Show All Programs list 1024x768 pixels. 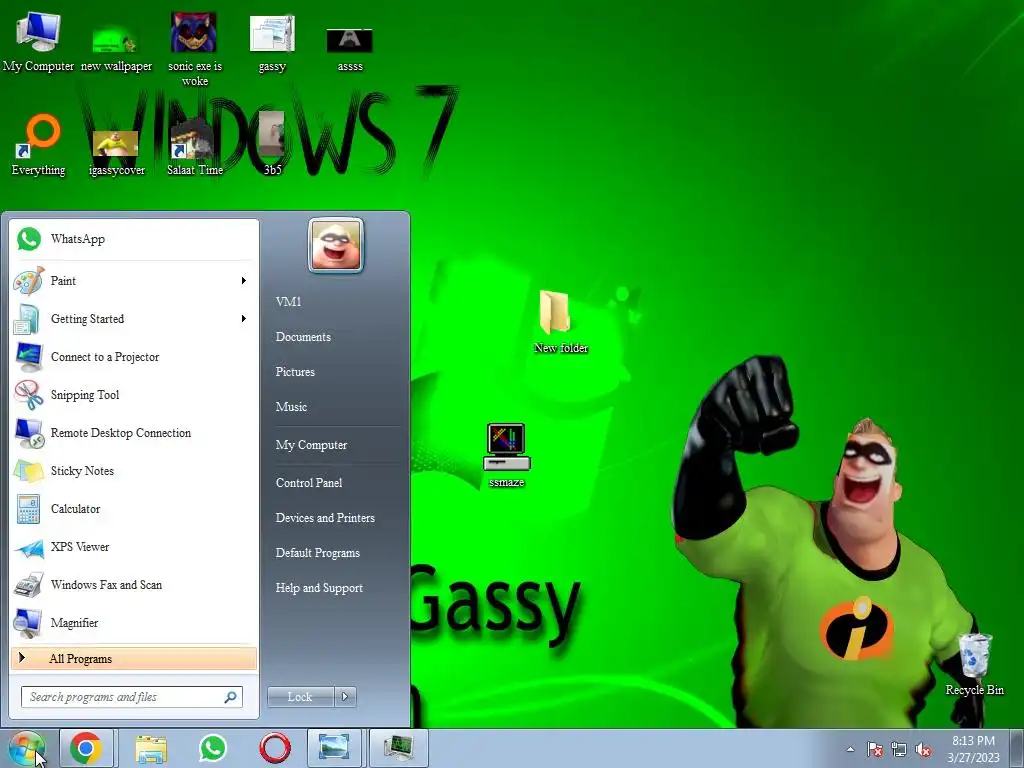tap(133, 659)
